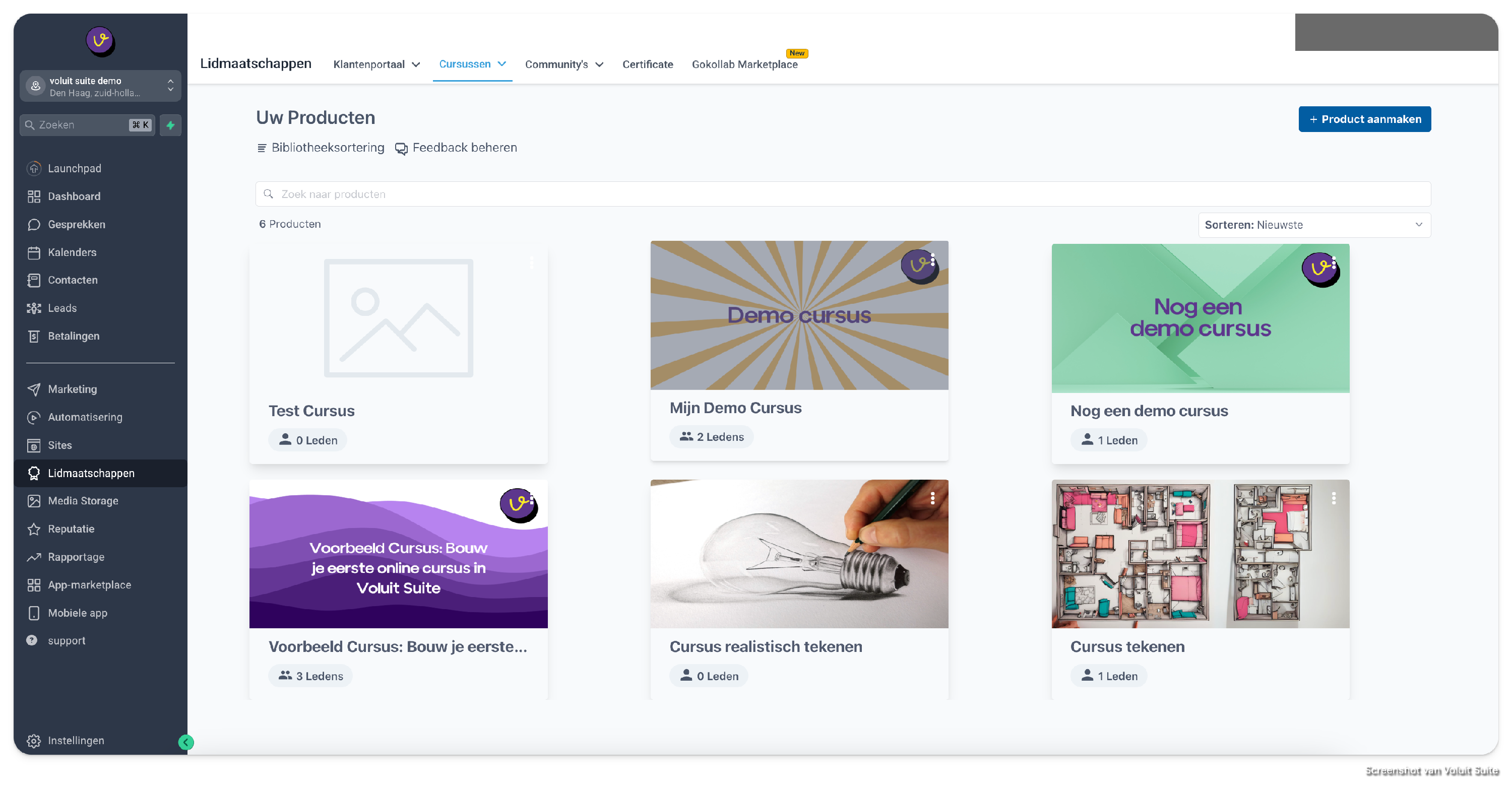
Task: Click the 3 Ledens badge
Action: [x=310, y=676]
